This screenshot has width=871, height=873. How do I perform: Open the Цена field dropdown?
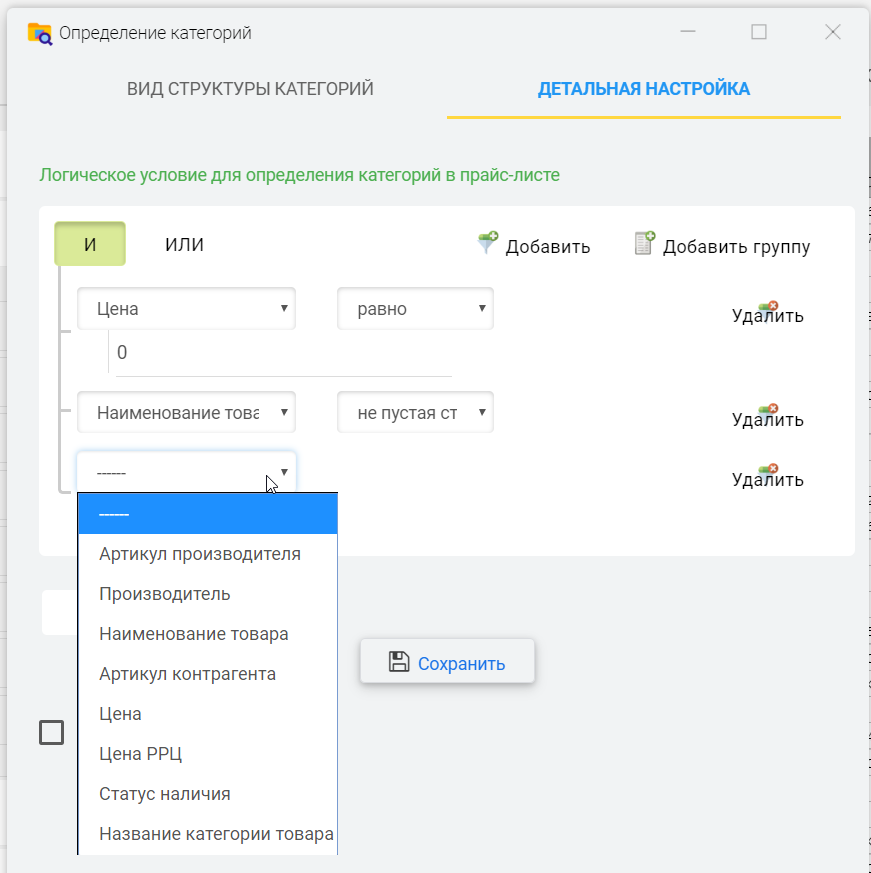pos(186,309)
